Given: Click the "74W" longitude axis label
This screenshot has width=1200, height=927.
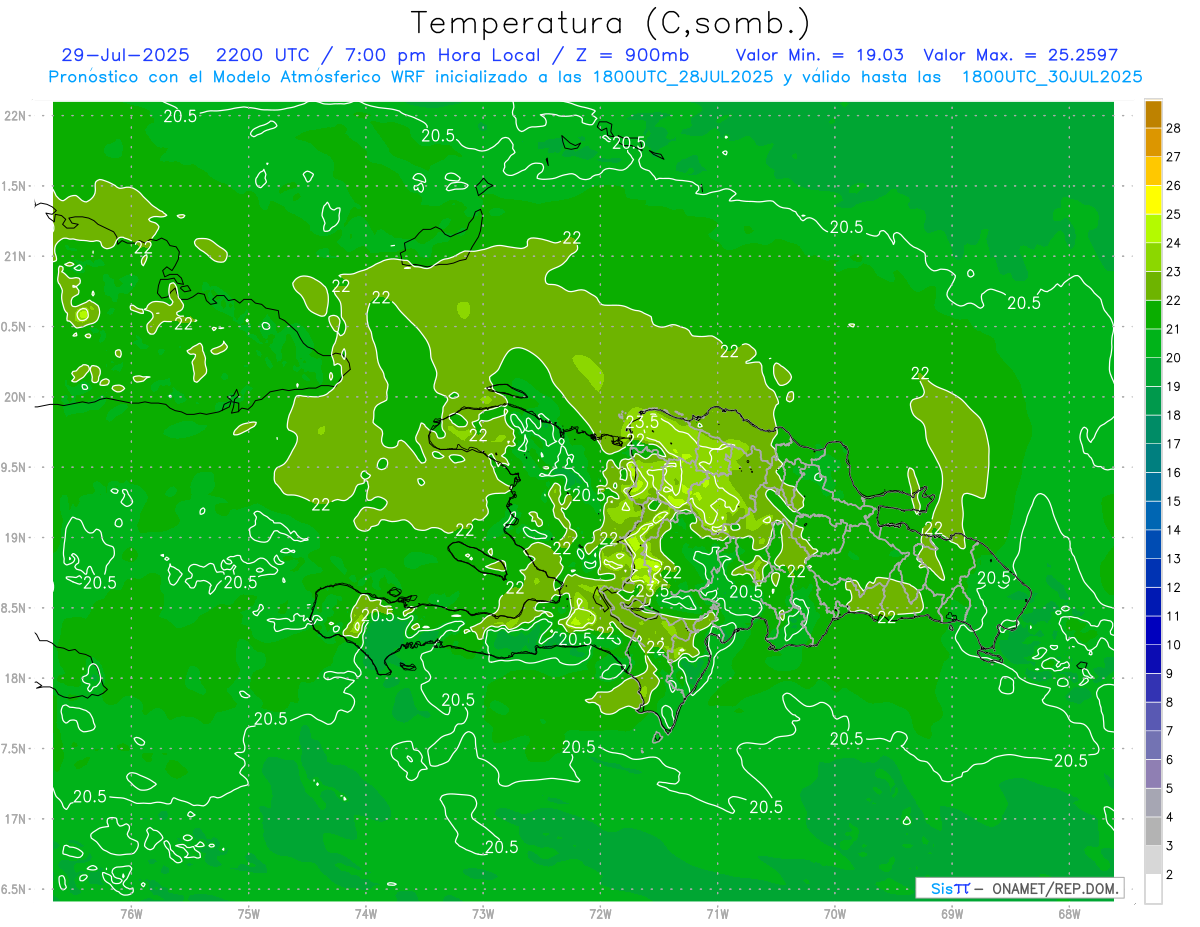Looking at the screenshot, I should tap(366, 914).
